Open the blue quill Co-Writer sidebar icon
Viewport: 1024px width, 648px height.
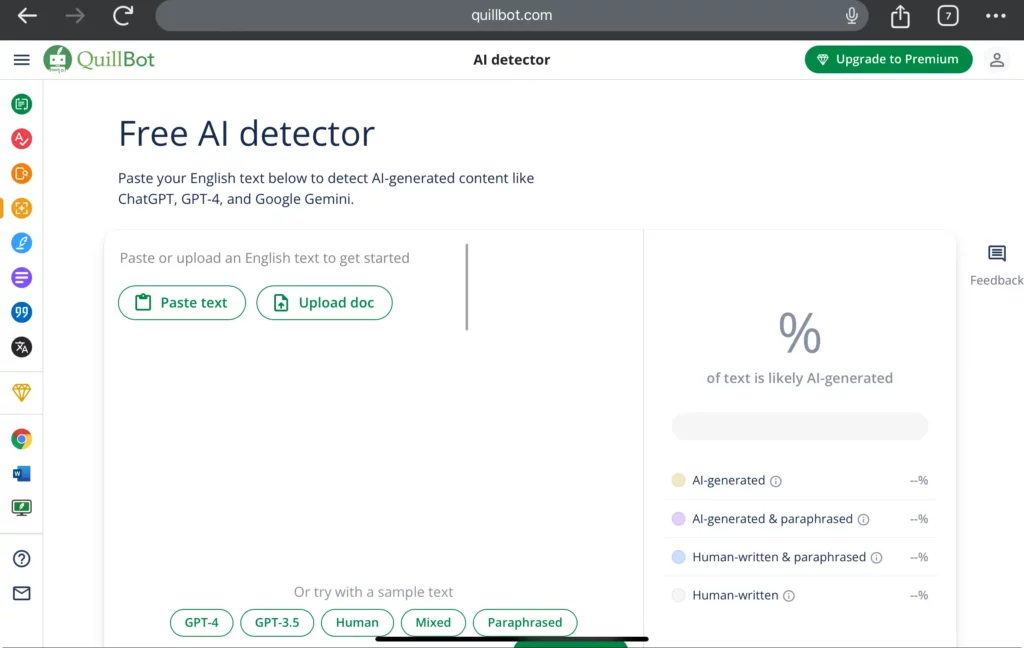coord(22,242)
